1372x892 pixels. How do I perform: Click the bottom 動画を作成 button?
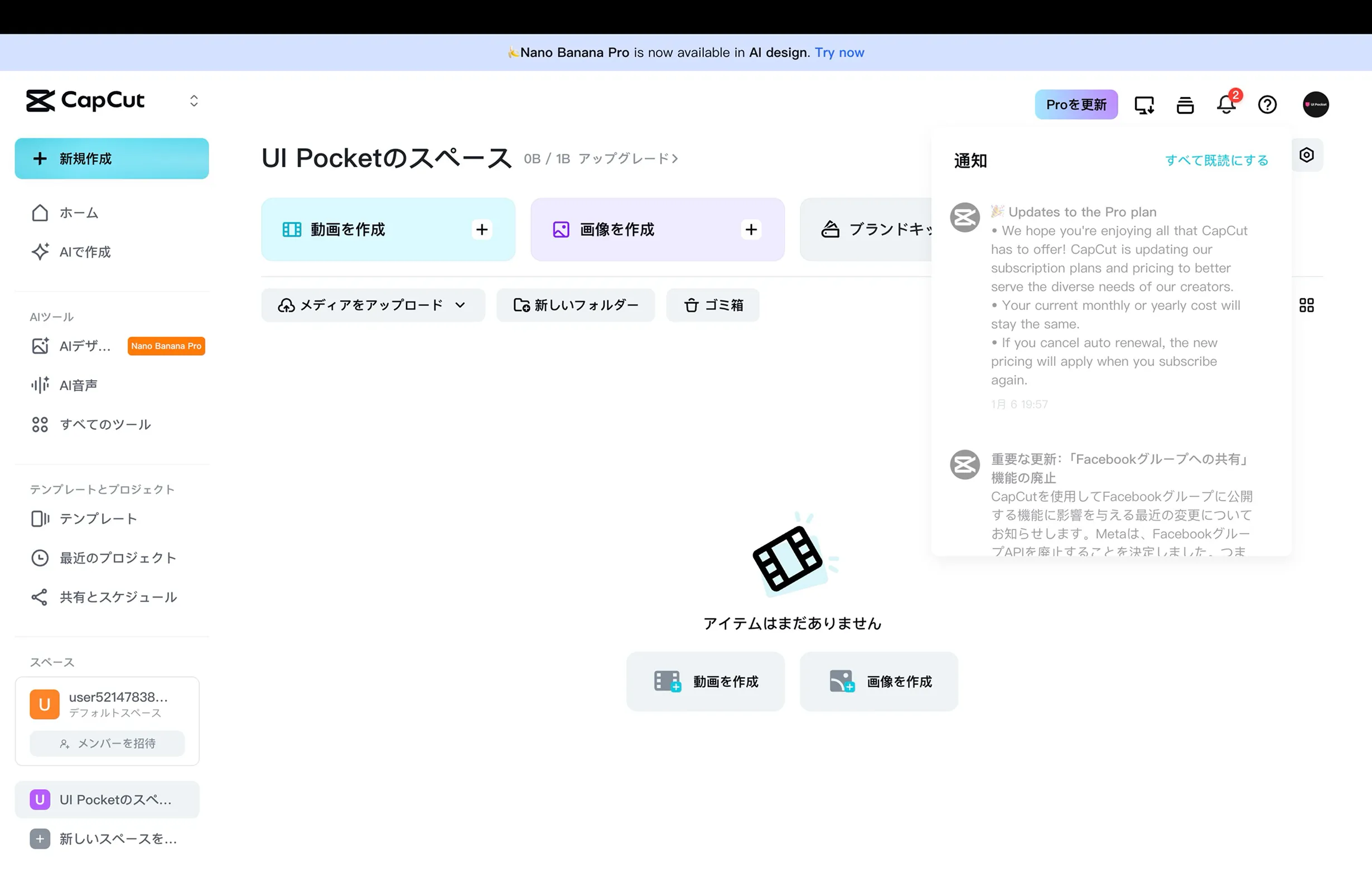pos(705,681)
